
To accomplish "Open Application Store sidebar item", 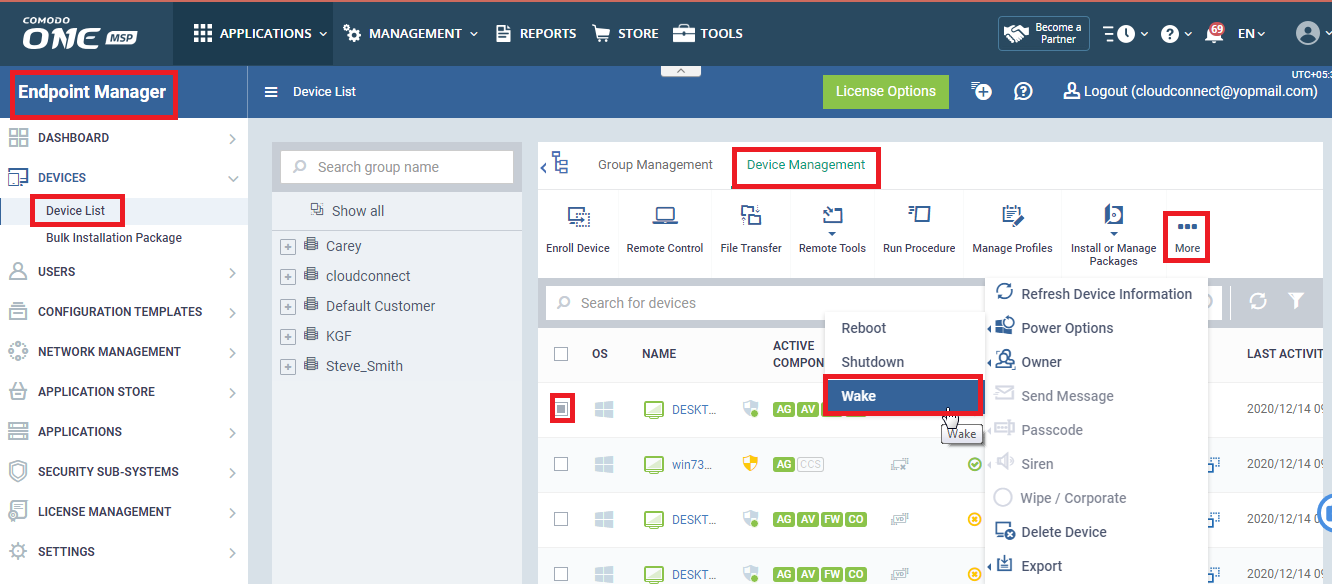I will (x=124, y=392).
